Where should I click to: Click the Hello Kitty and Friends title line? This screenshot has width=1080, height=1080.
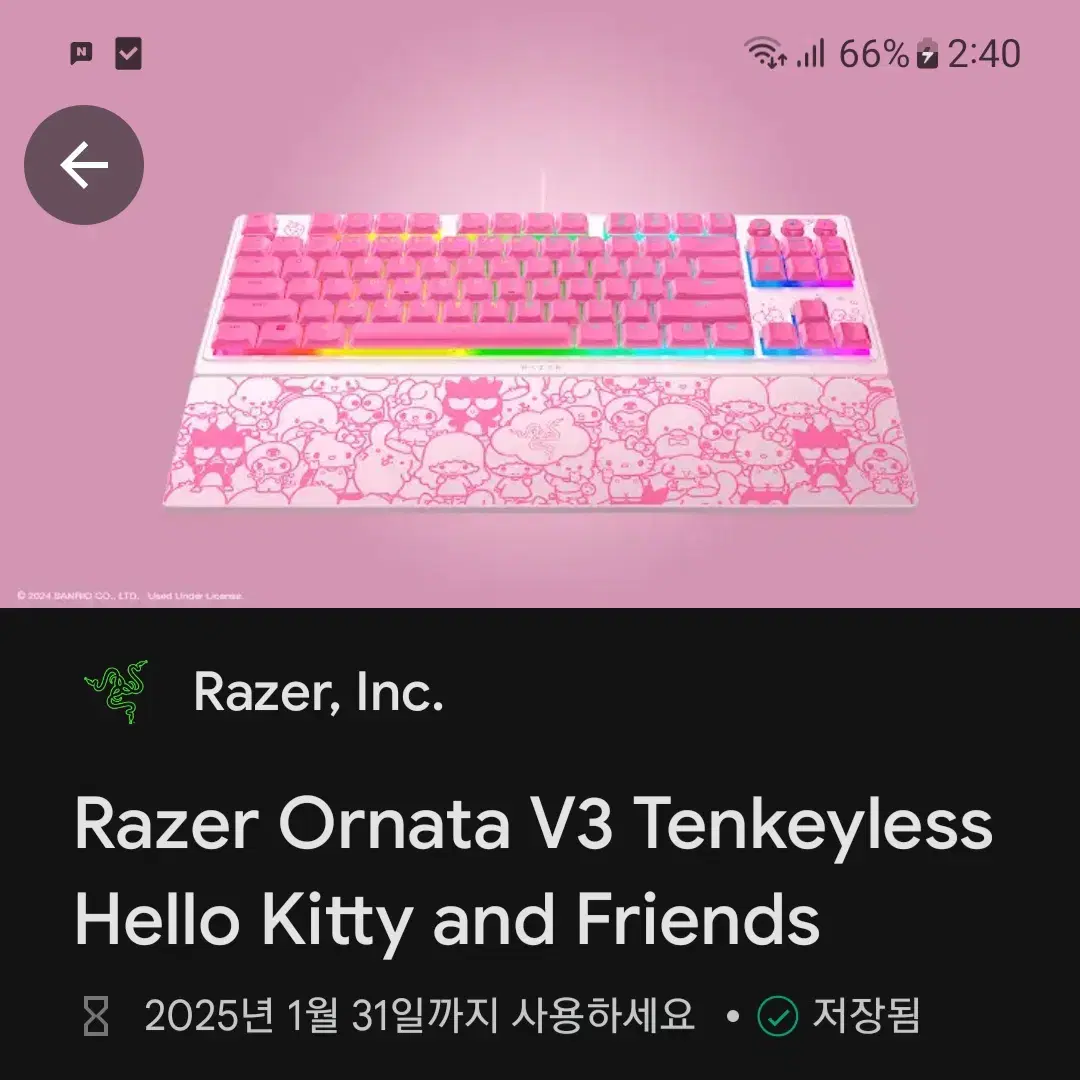447,922
